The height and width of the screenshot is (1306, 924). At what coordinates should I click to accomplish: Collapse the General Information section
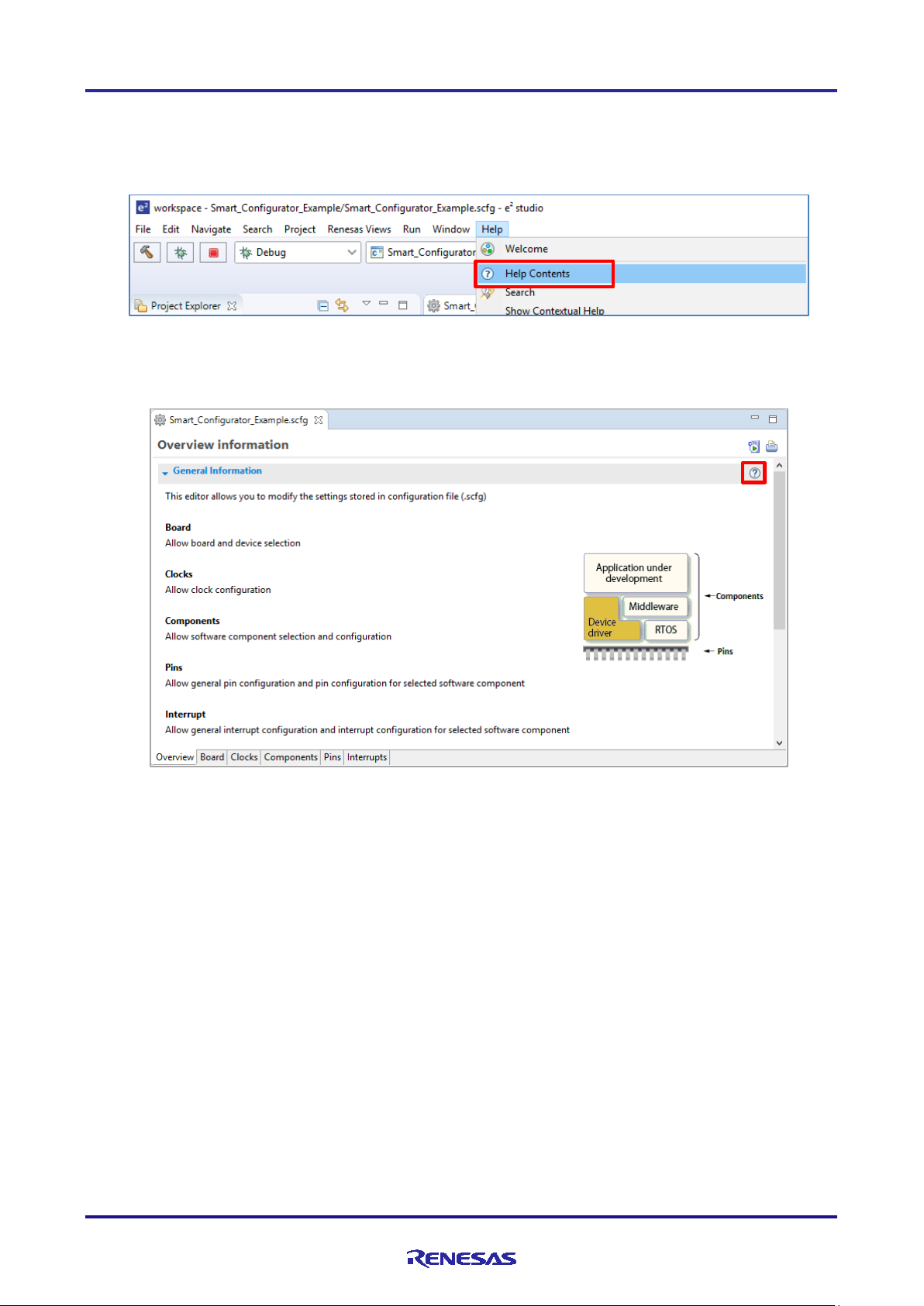(x=165, y=472)
